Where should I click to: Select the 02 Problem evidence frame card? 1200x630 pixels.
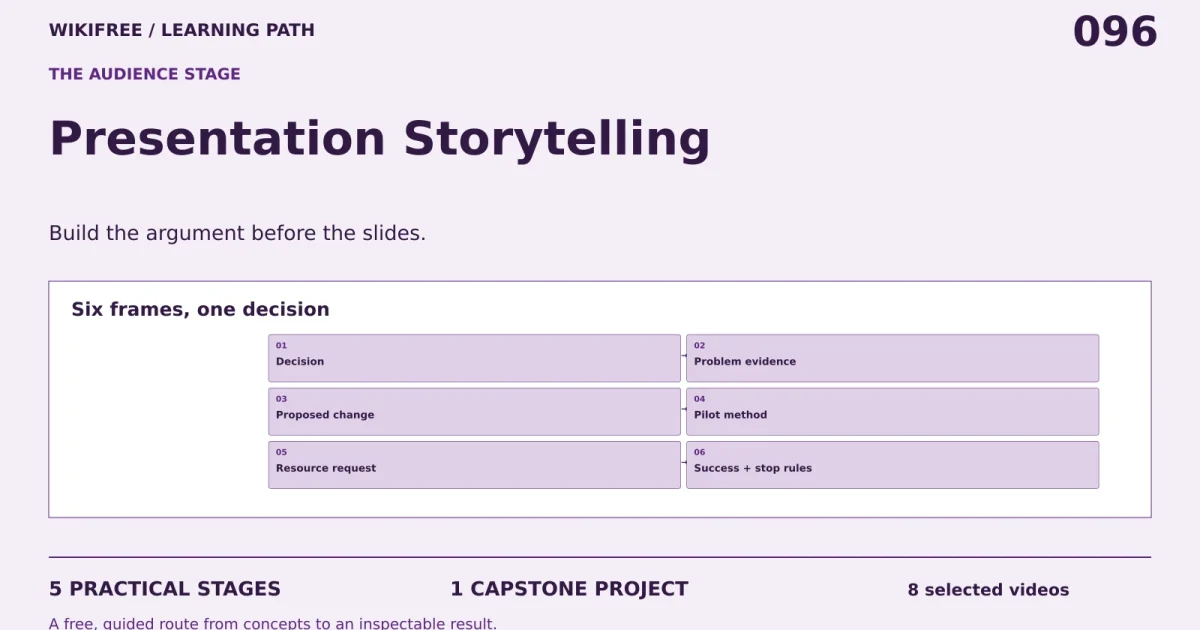(892, 358)
